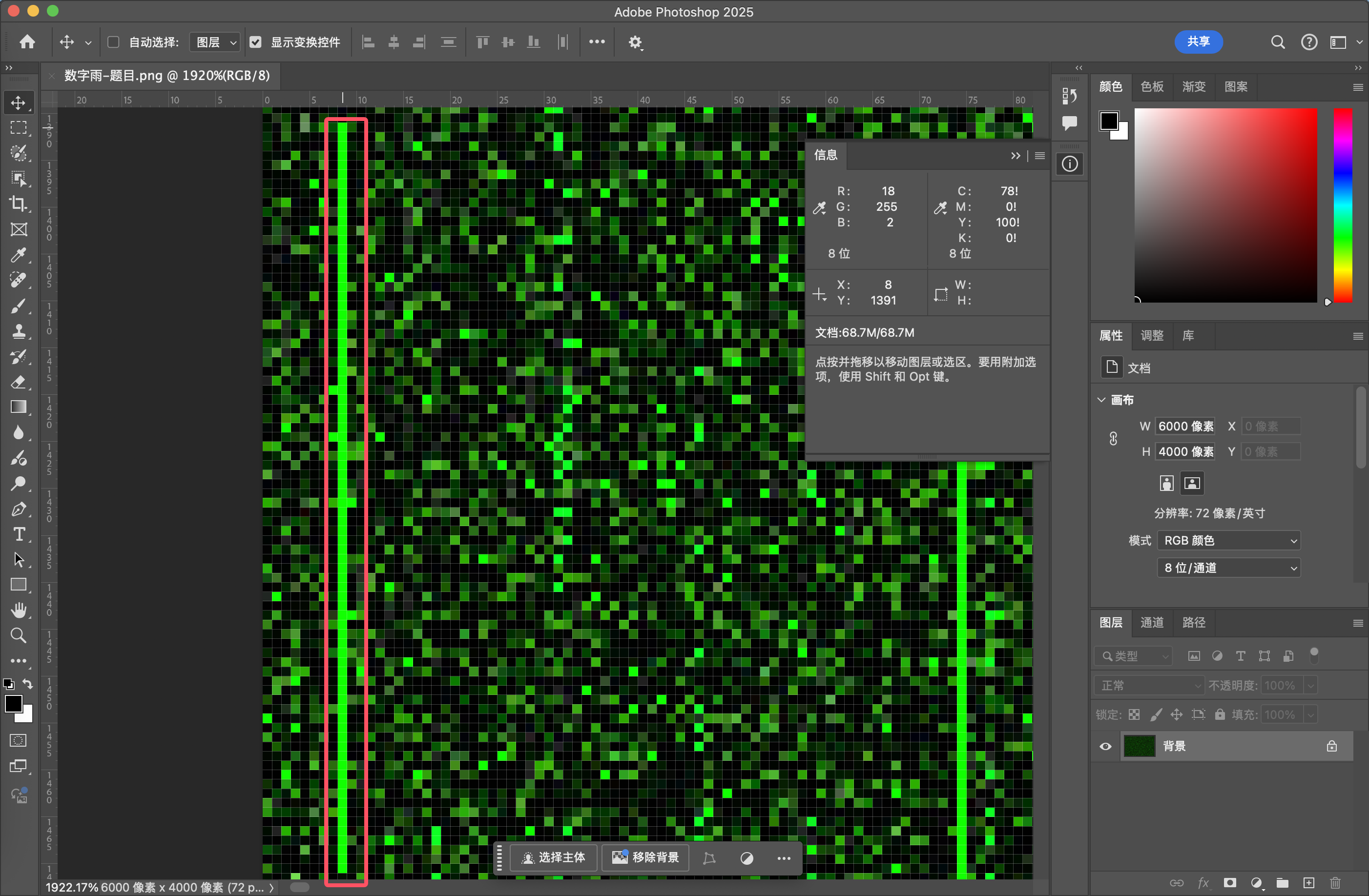The height and width of the screenshot is (896, 1369).
Task: Select the Spot Healing Brush tool
Action: point(19,280)
